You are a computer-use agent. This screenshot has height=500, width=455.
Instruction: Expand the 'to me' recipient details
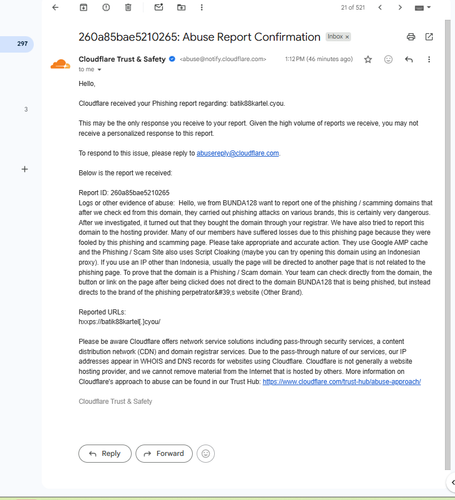[x=99, y=70]
